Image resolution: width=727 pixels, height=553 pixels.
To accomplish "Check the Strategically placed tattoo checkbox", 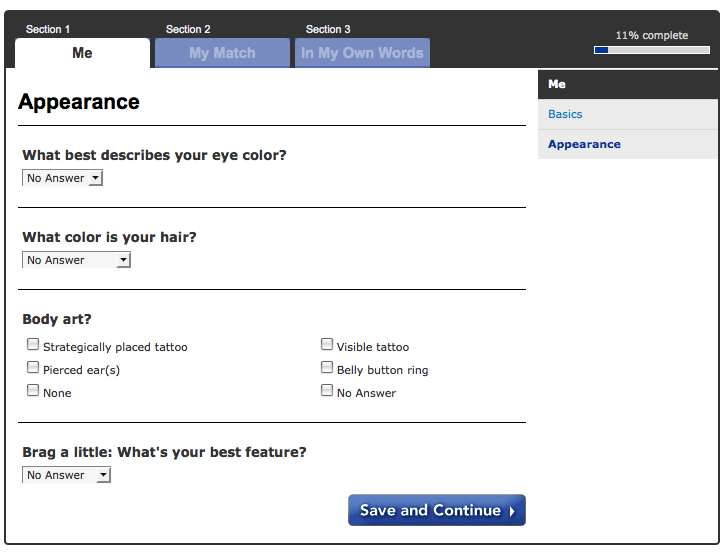I will [x=33, y=345].
